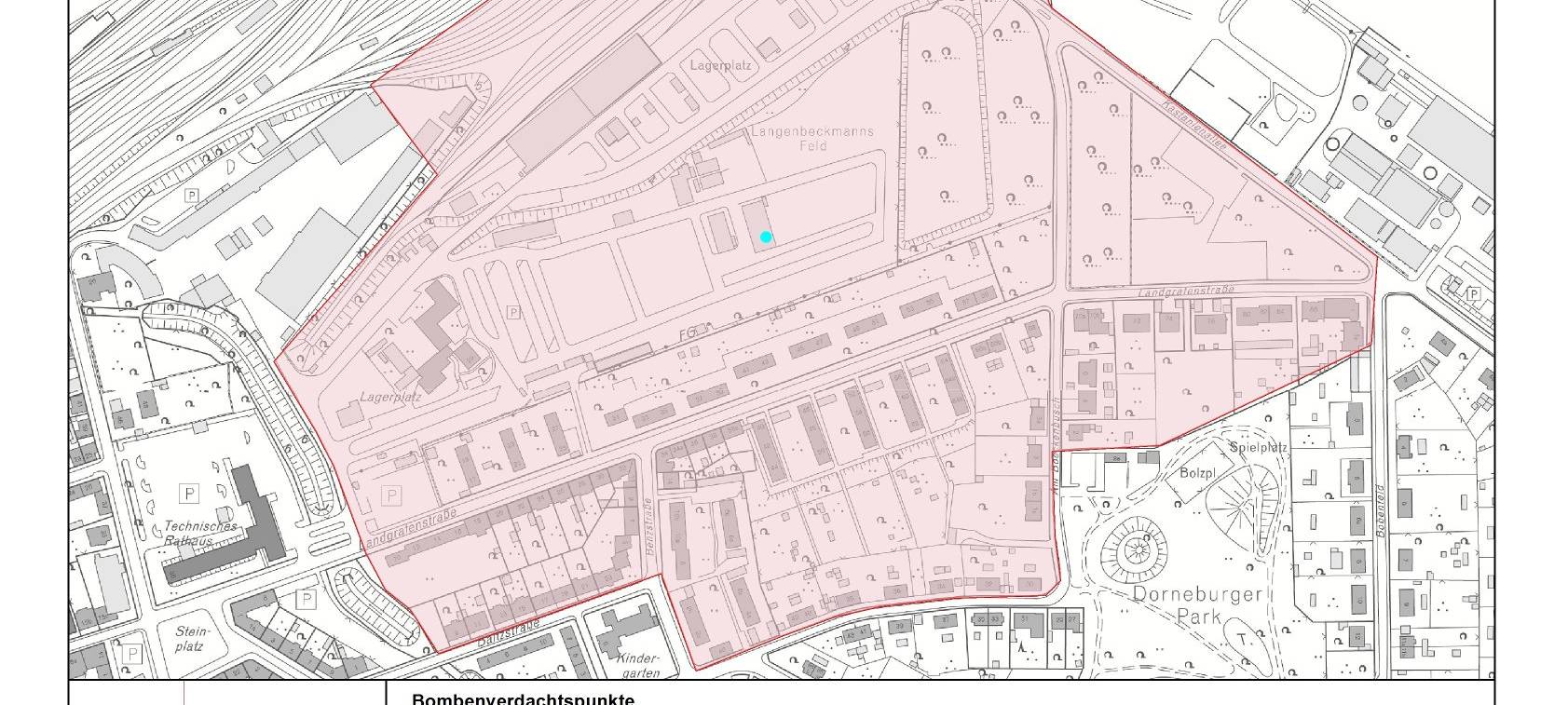Viewport: 1568px width, 705px height.
Task: Select the Spielplatz label in the park
Action: [x=1258, y=448]
